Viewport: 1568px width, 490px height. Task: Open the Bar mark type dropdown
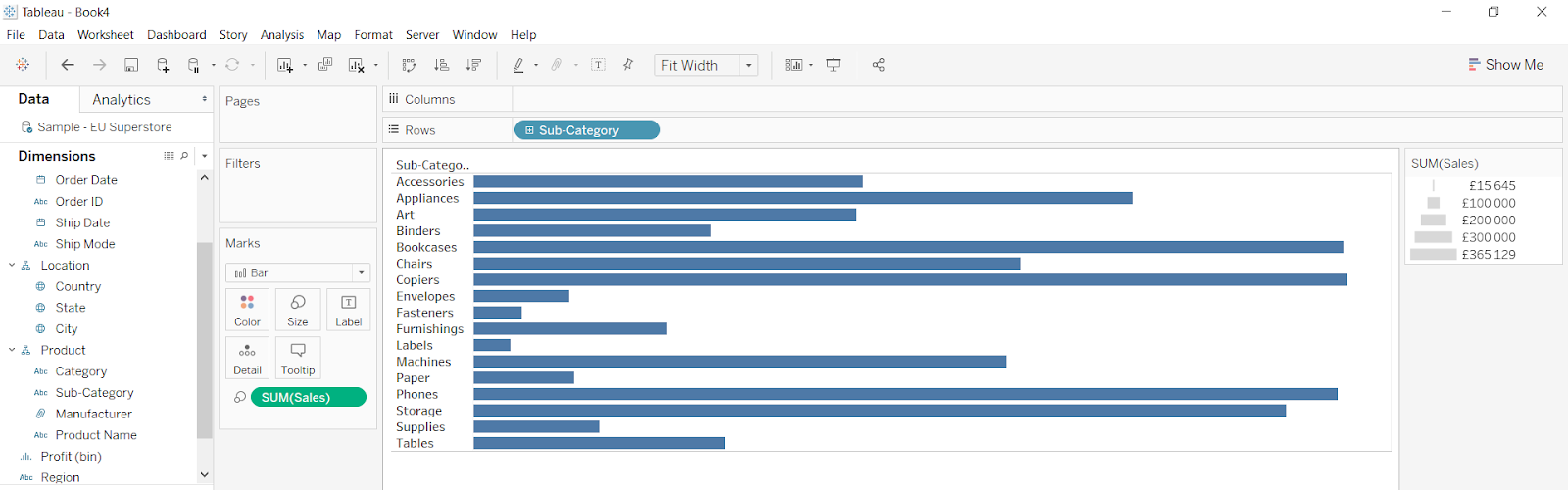pyautogui.click(x=362, y=273)
